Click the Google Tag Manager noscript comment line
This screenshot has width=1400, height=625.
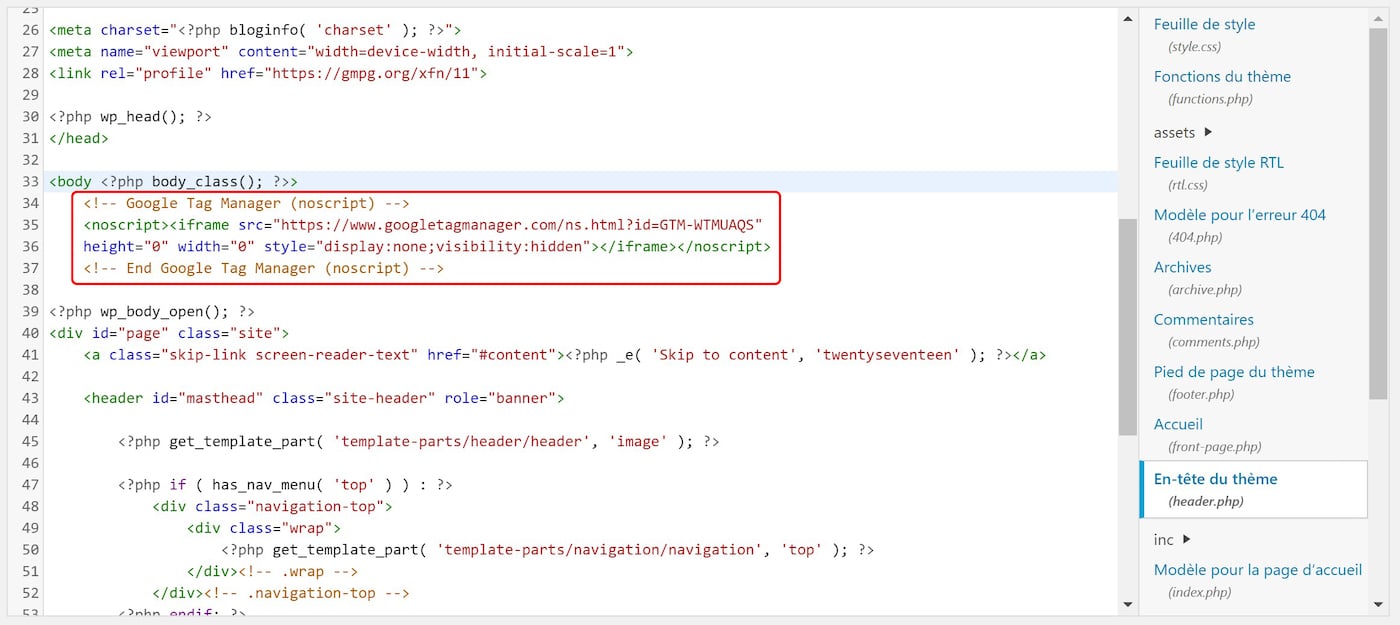[x=246, y=204]
